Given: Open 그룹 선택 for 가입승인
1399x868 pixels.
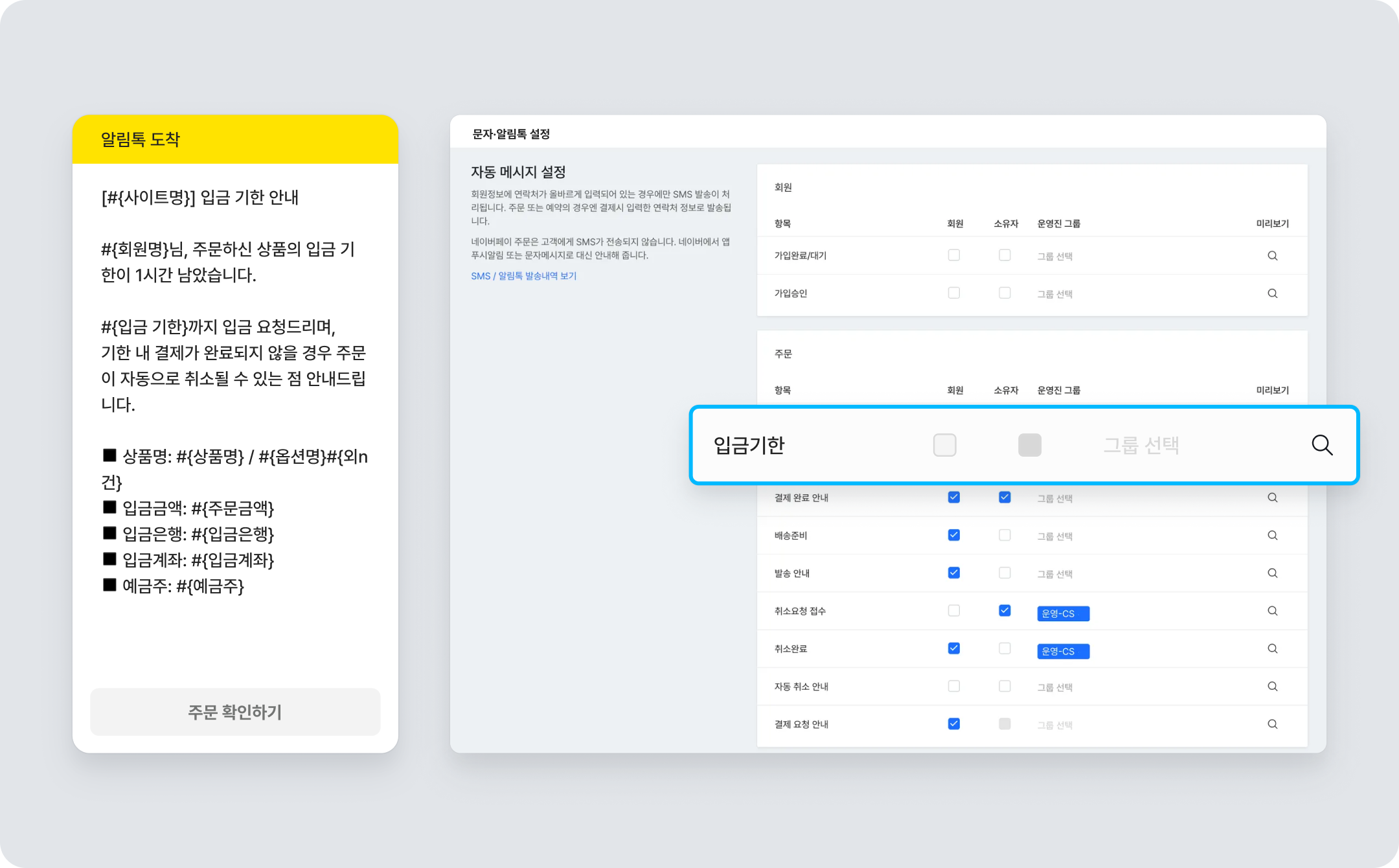Looking at the screenshot, I should tap(1054, 294).
